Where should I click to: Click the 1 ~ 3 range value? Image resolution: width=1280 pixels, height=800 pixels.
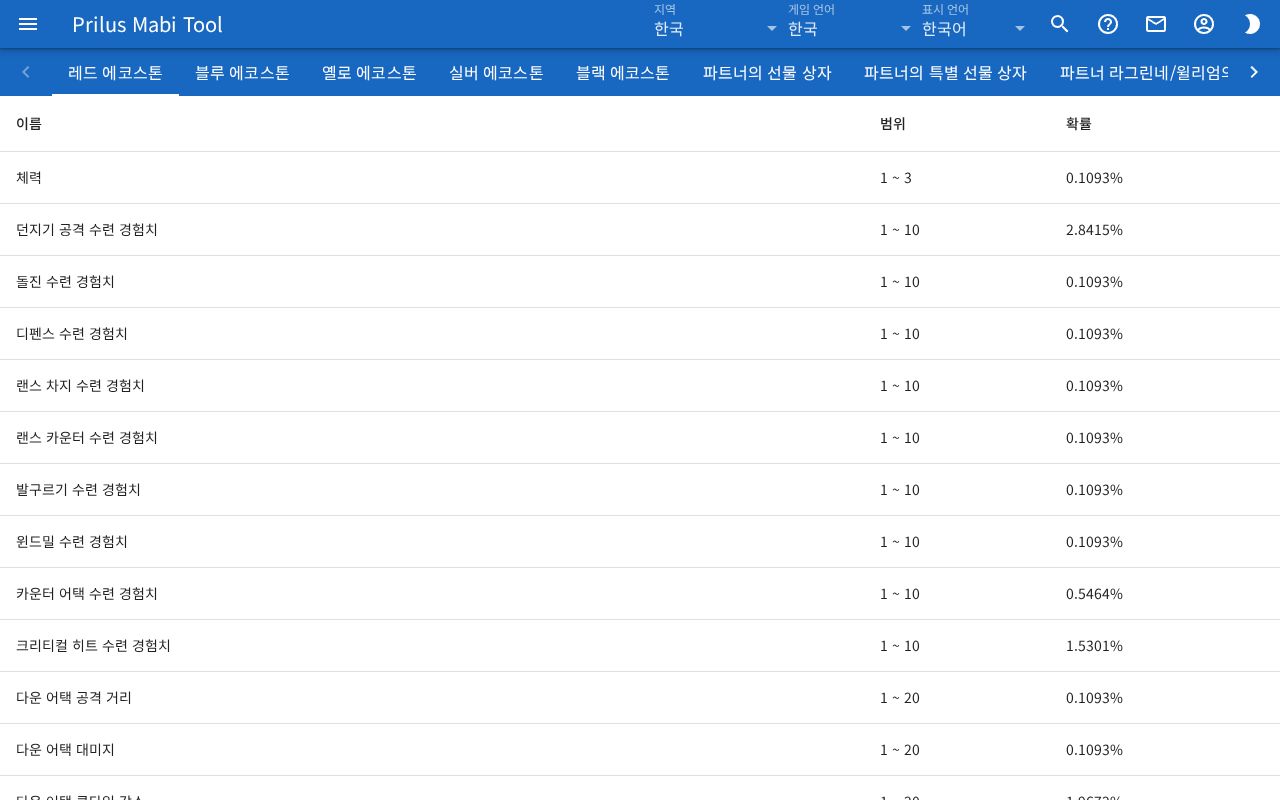pos(896,178)
